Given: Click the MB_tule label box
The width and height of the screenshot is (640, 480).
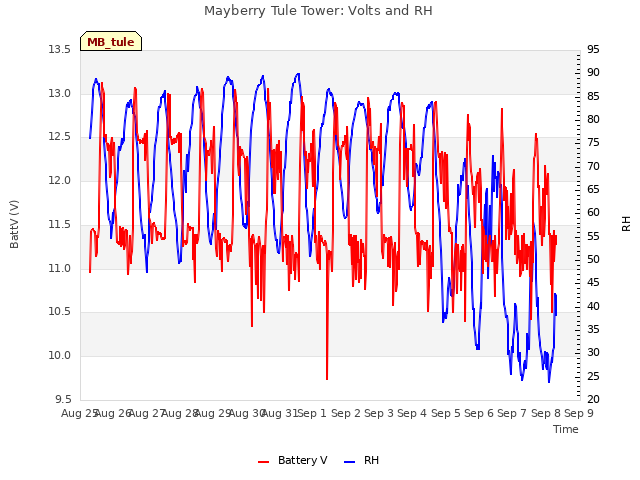Looking at the screenshot, I should (x=111, y=41).
